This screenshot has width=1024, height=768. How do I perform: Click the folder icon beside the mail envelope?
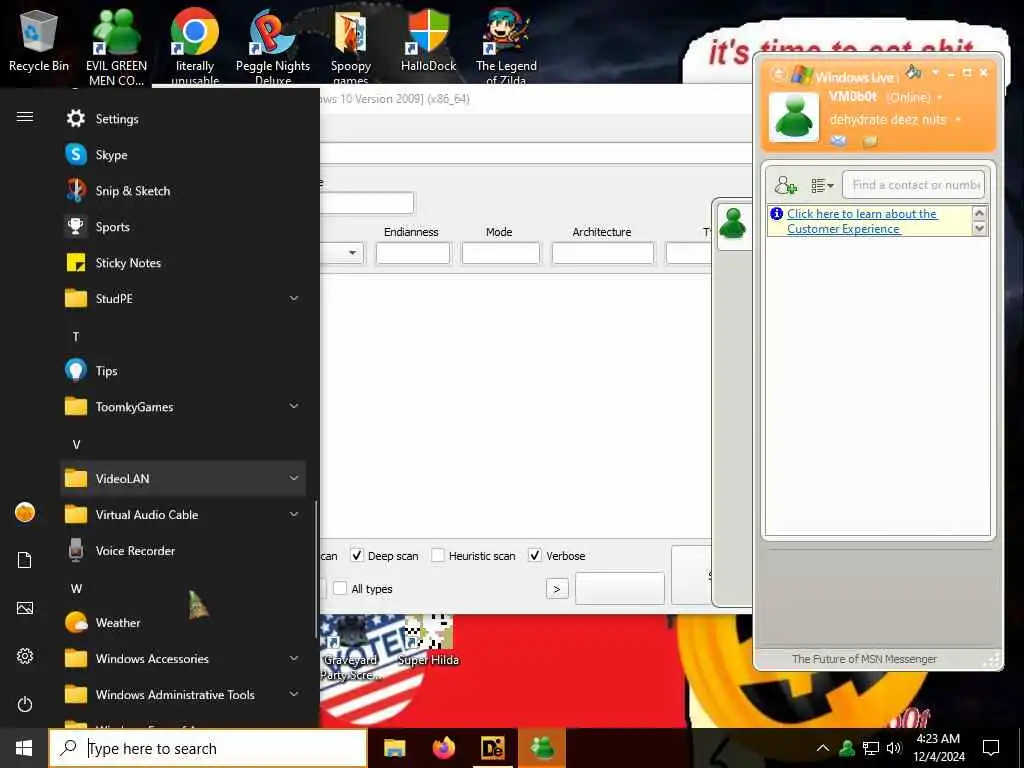coord(869,141)
